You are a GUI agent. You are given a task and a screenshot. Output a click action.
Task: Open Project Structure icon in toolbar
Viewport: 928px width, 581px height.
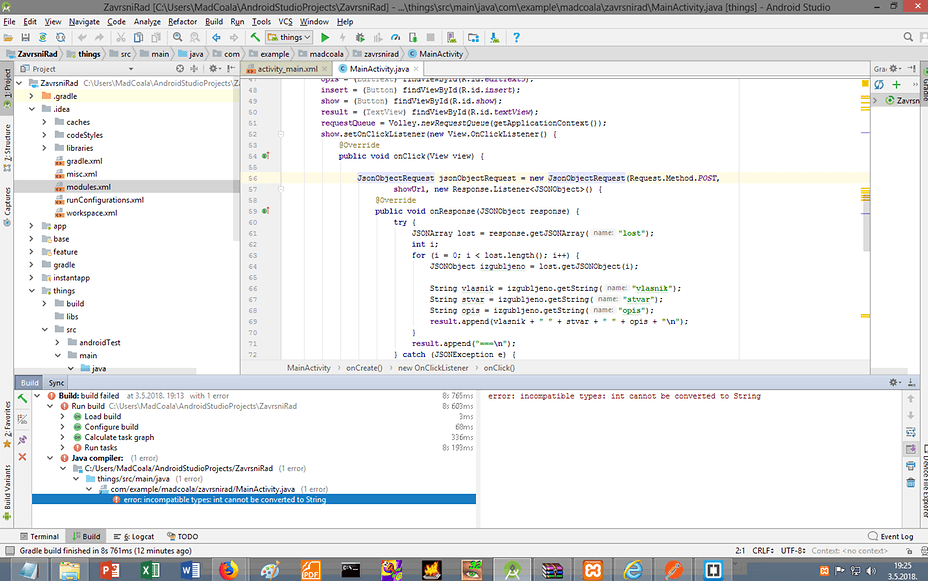coord(473,37)
